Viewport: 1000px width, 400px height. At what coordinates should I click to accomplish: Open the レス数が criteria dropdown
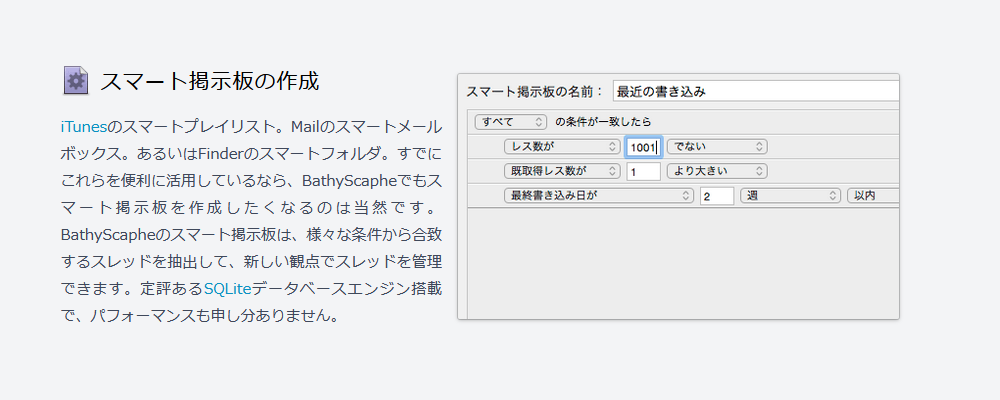[x=562, y=147]
